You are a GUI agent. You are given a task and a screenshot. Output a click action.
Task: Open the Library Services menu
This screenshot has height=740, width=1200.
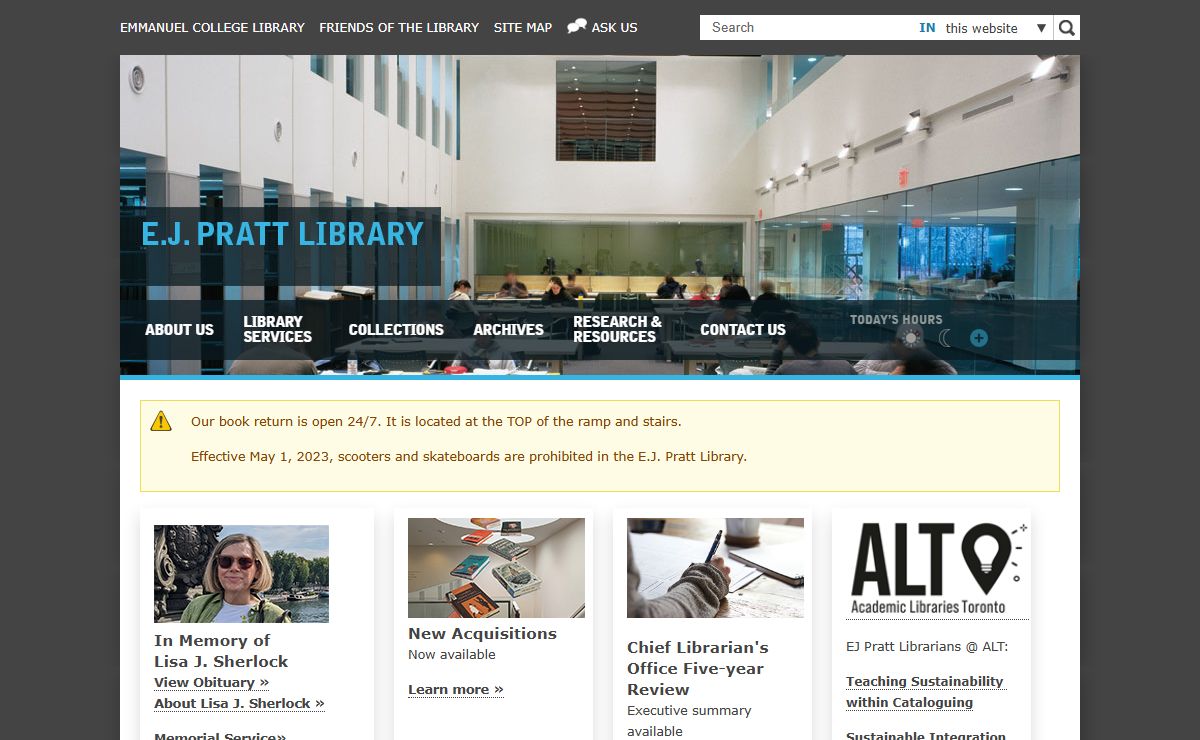277,329
